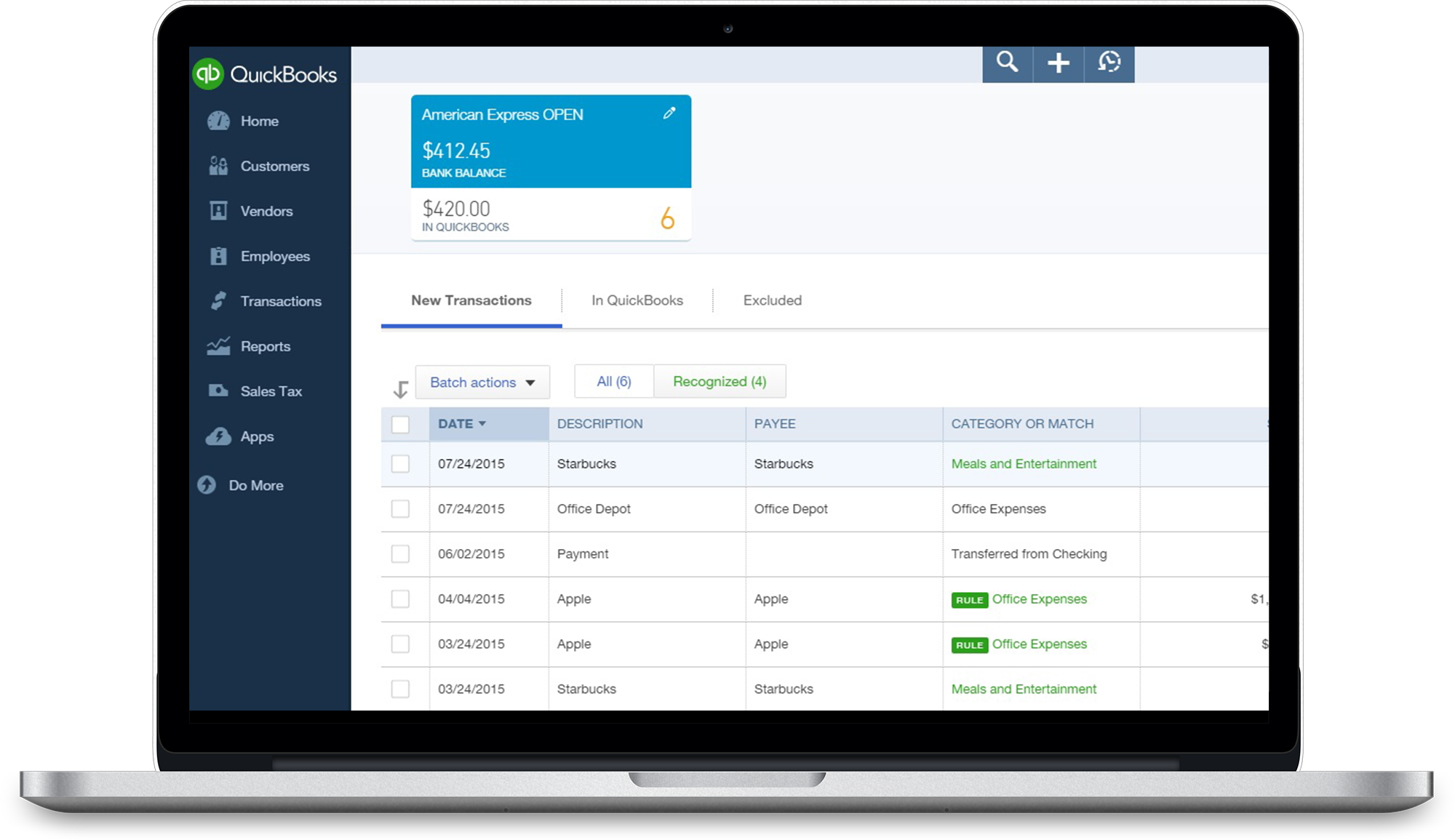1455x840 pixels.
Task: Click Meals and Entertainment on 03/24/2015 Starbucks row
Action: pyautogui.click(x=1024, y=689)
